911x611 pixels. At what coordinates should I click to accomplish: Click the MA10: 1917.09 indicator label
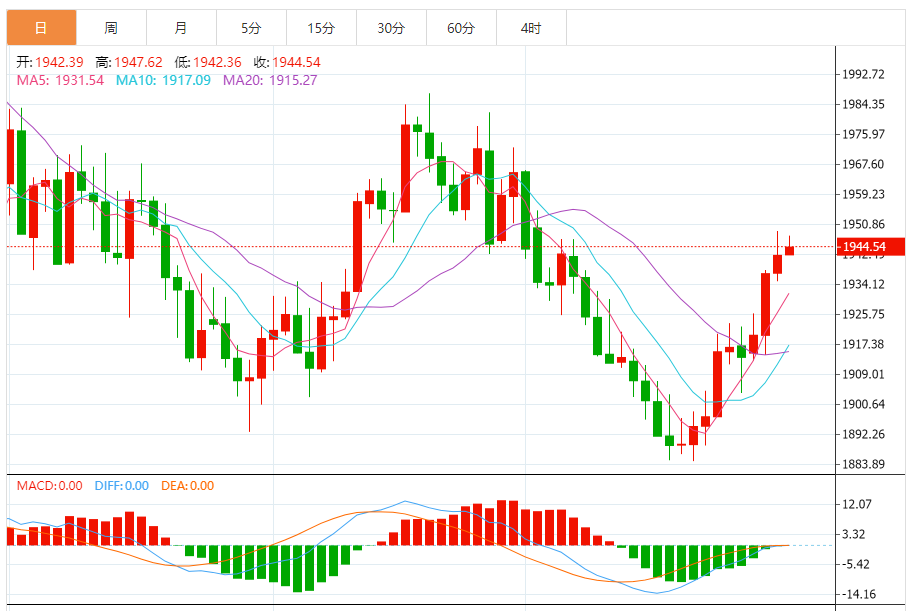tap(163, 80)
